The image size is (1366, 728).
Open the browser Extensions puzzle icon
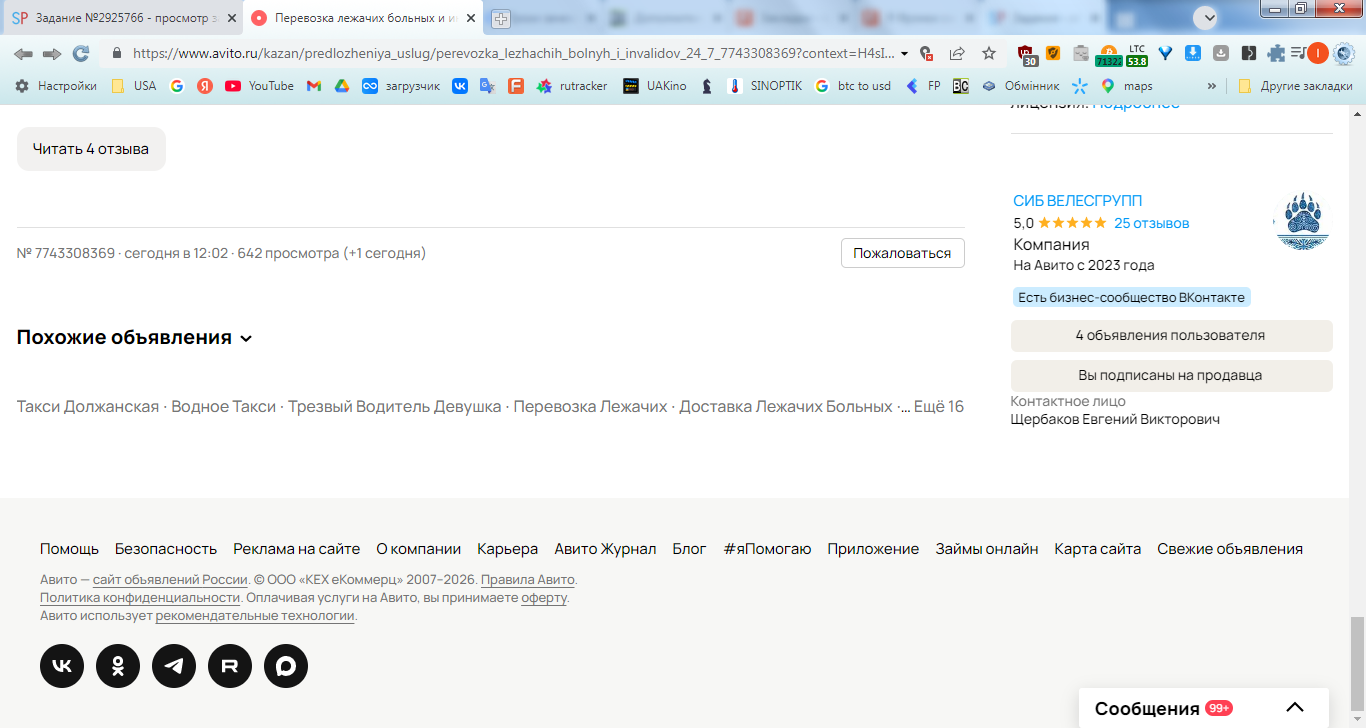1276,53
